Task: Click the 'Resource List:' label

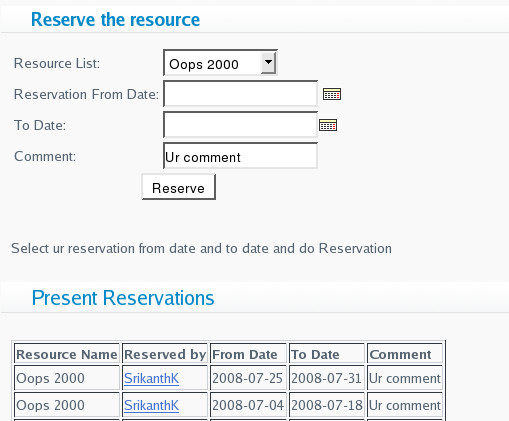Action: (57, 63)
